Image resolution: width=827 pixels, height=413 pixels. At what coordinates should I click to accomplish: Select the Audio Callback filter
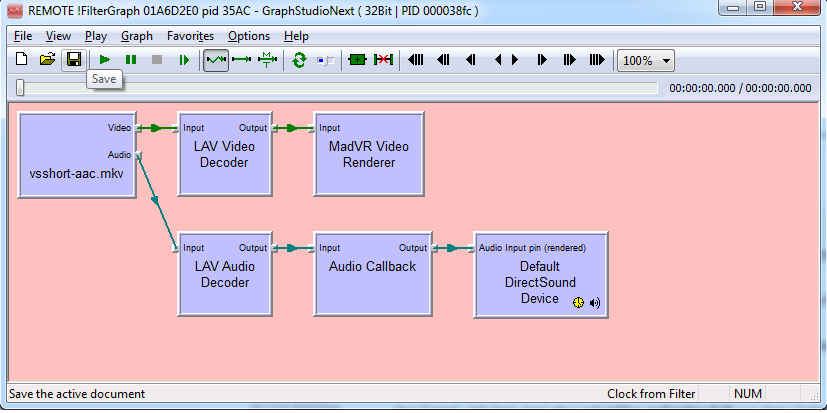pos(373,274)
